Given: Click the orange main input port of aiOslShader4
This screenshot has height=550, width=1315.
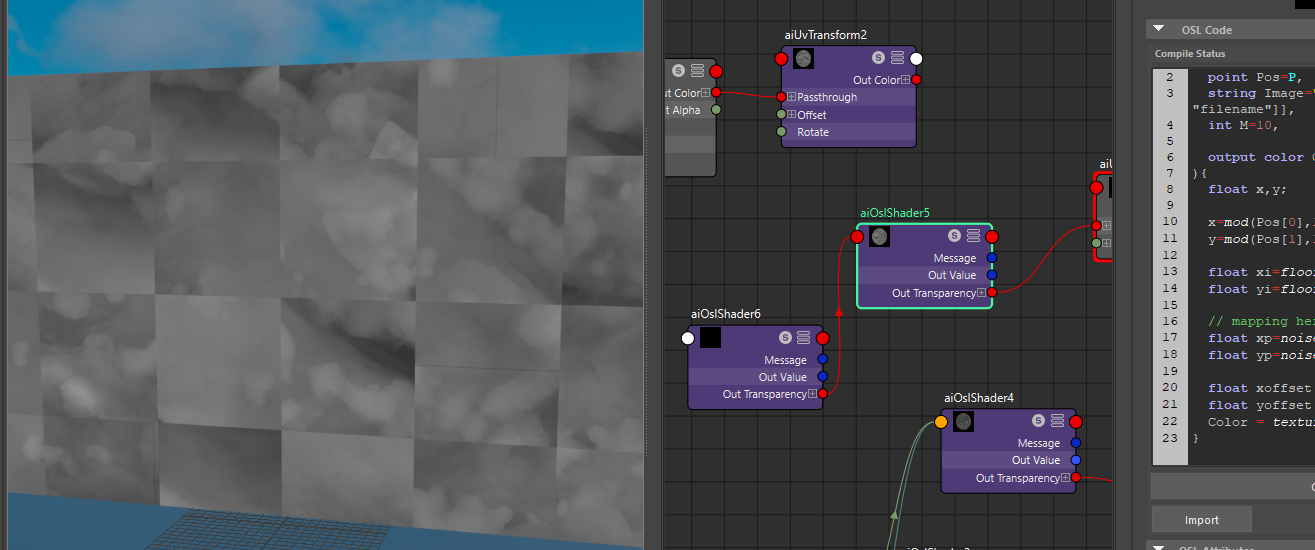Looking at the screenshot, I should click(x=941, y=422).
